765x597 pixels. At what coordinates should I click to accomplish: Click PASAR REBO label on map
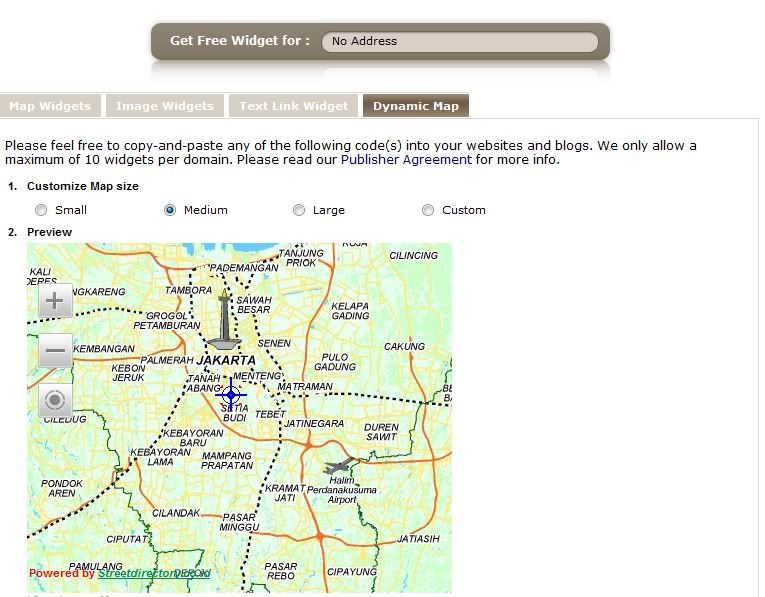click(x=281, y=571)
